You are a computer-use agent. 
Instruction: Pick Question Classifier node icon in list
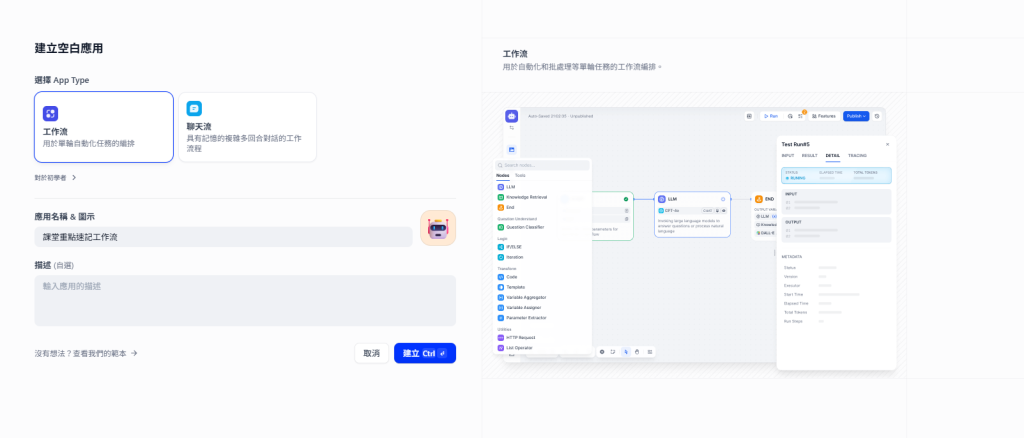pos(501,227)
